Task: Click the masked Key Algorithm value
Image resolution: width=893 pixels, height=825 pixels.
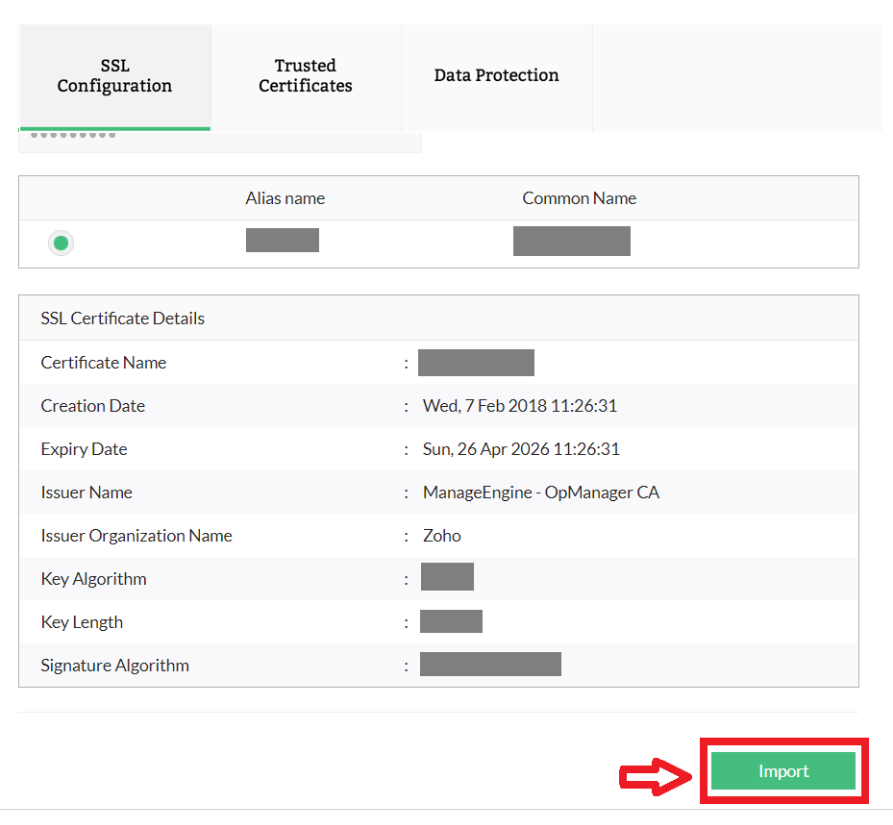Action: point(447,577)
